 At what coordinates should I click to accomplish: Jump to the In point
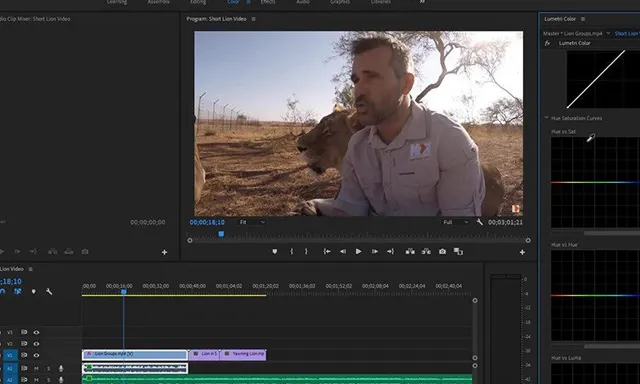pos(327,252)
